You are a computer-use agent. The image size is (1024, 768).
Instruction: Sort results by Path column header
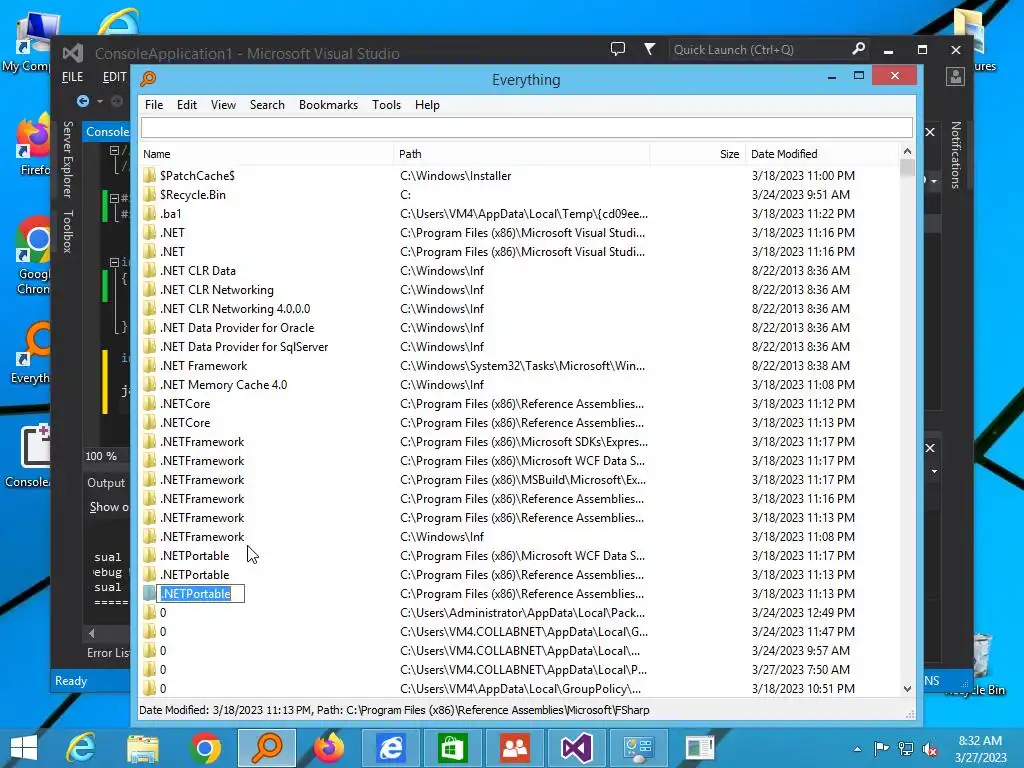click(x=522, y=154)
